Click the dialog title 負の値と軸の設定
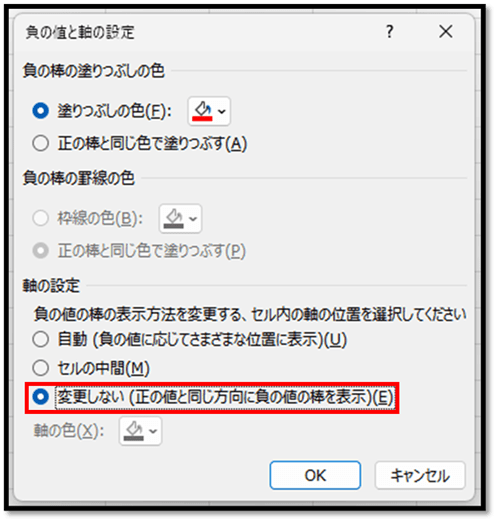 coord(80,33)
